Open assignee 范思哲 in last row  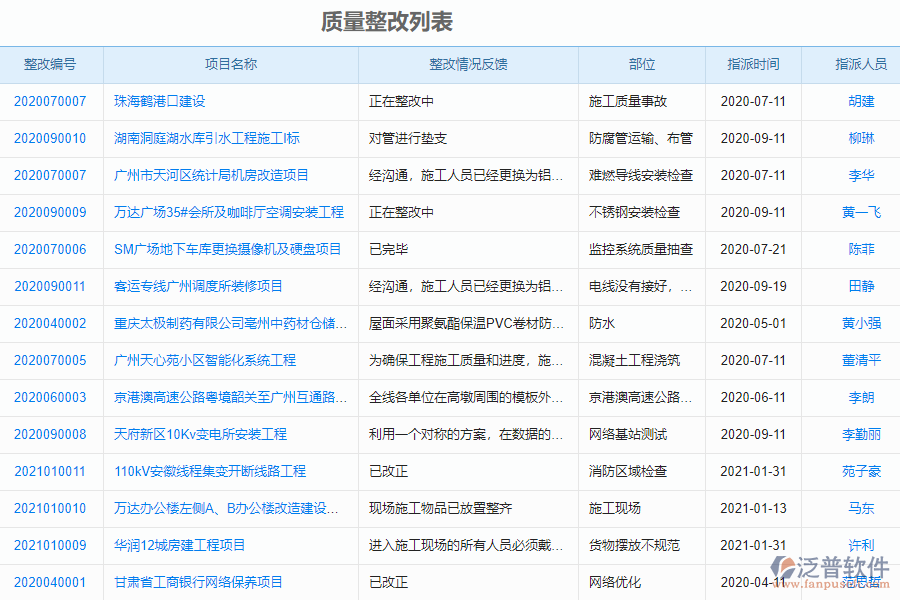(x=861, y=582)
